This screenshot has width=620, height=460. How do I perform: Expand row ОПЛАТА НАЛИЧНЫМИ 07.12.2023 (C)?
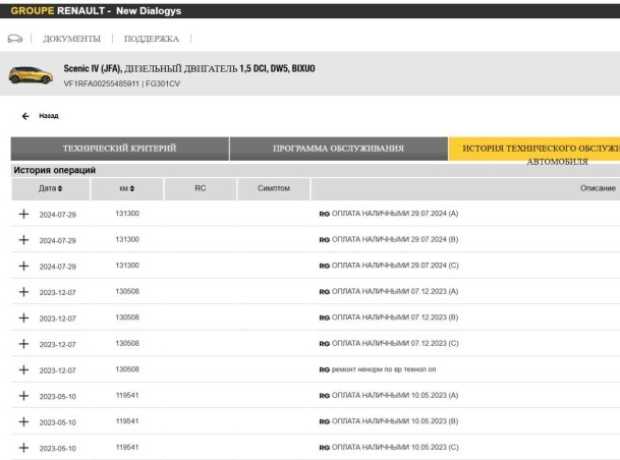[x=24, y=344]
